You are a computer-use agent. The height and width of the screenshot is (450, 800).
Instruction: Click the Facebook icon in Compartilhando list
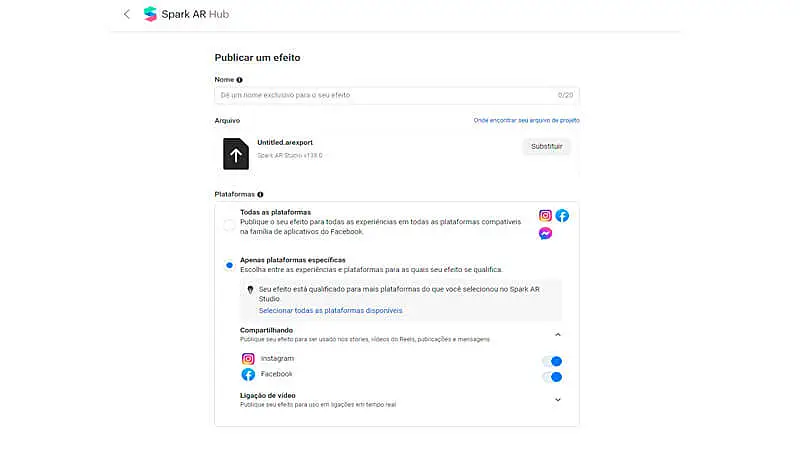pyautogui.click(x=248, y=374)
